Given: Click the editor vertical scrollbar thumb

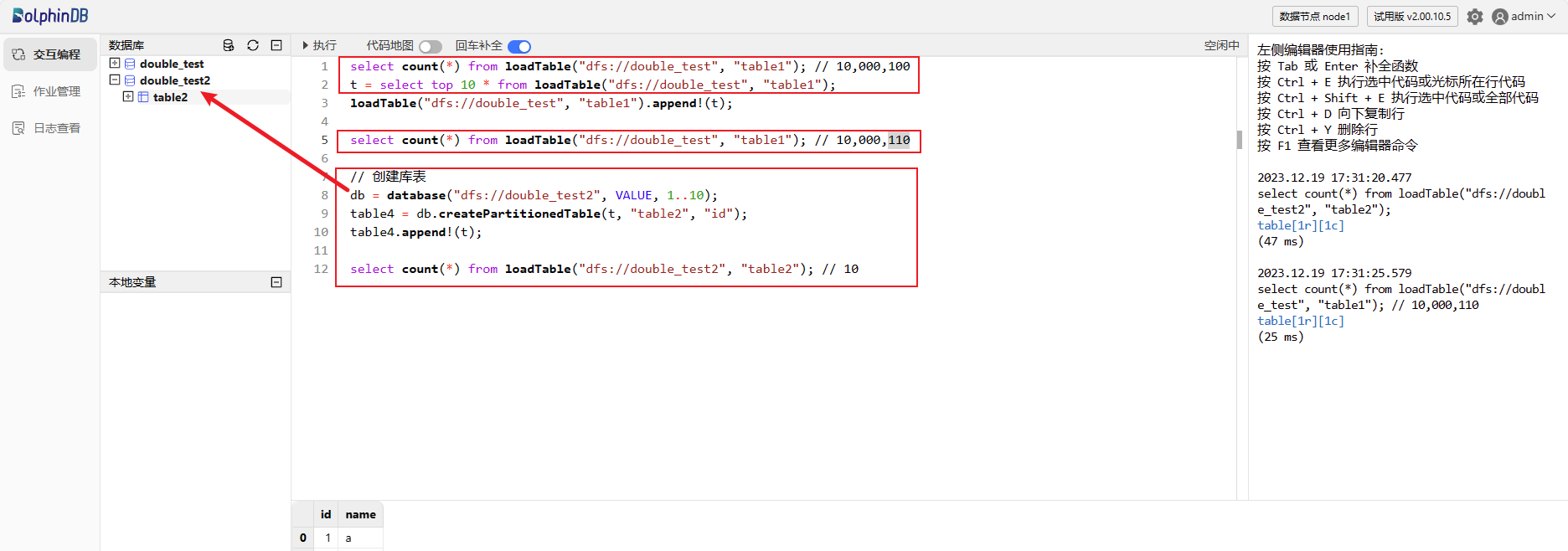Looking at the screenshot, I should [x=1240, y=140].
